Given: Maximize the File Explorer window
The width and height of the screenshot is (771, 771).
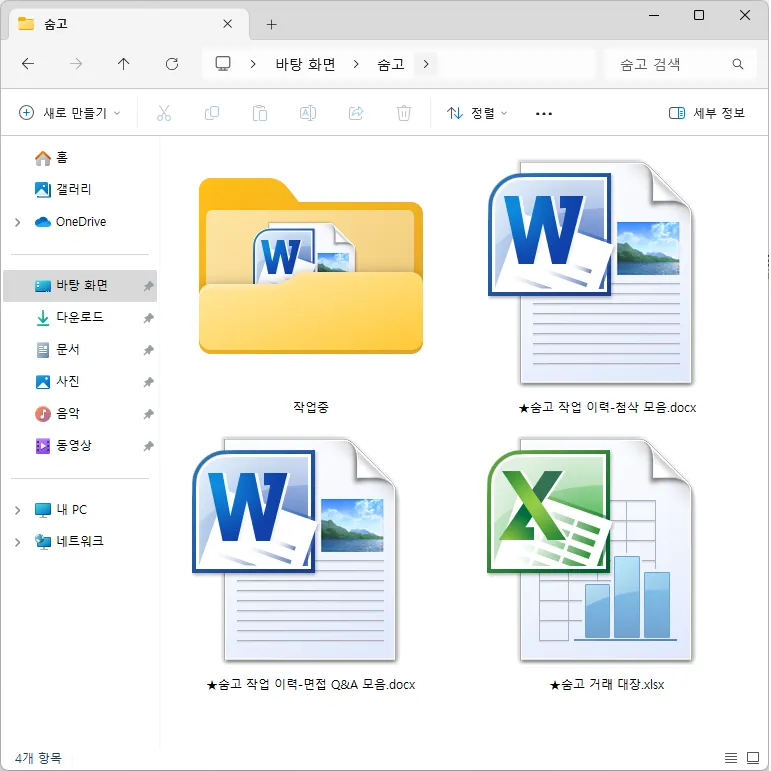Looking at the screenshot, I should (699, 15).
